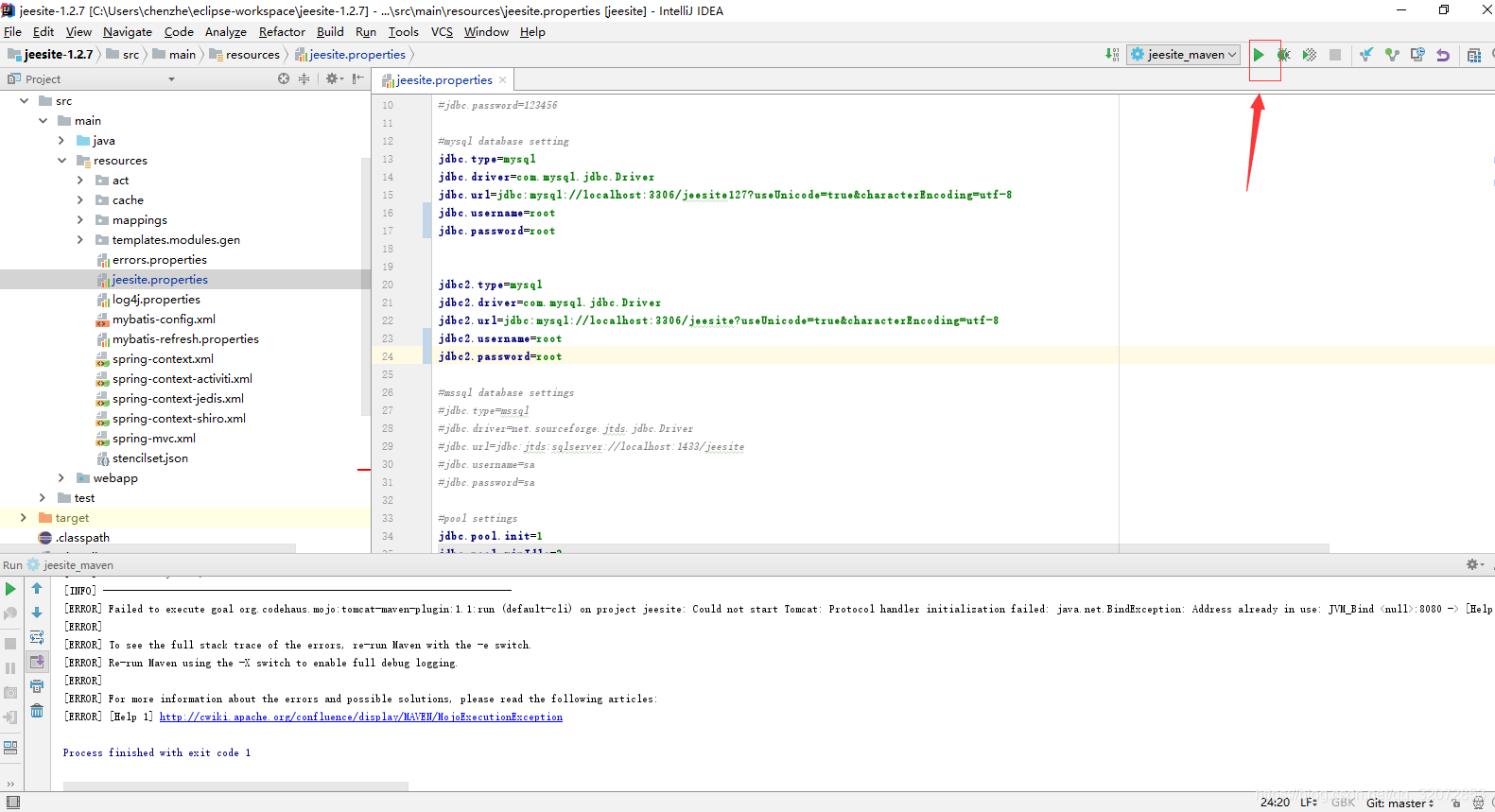Click the LF line separator in the status bar

click(x=1309, y=803)
